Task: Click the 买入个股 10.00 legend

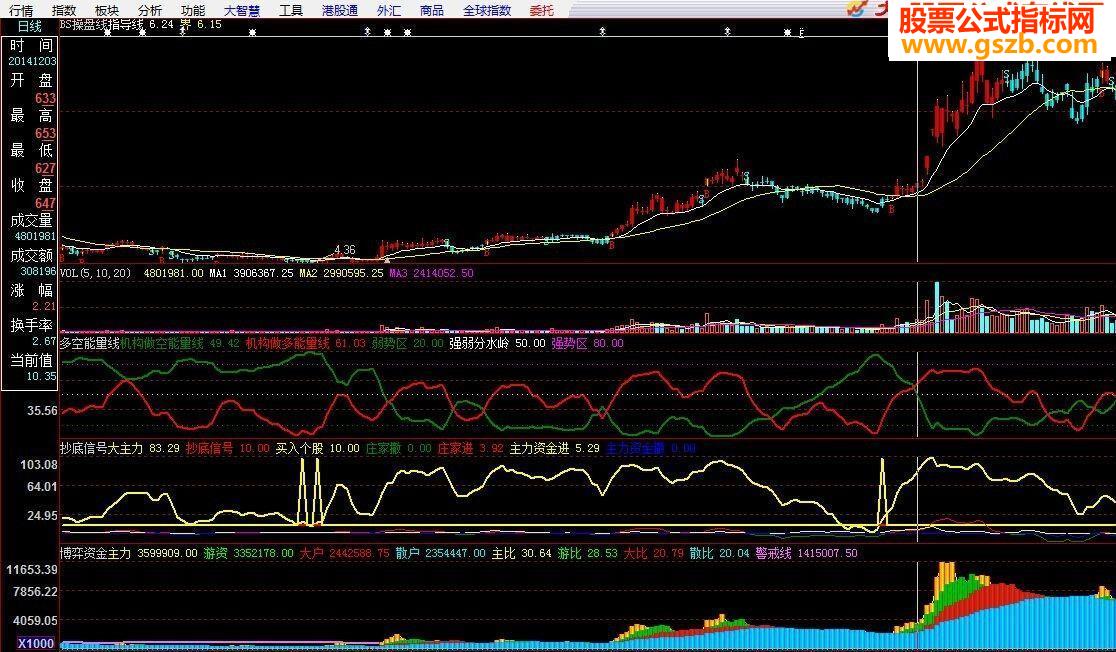Action: point(317,448)
